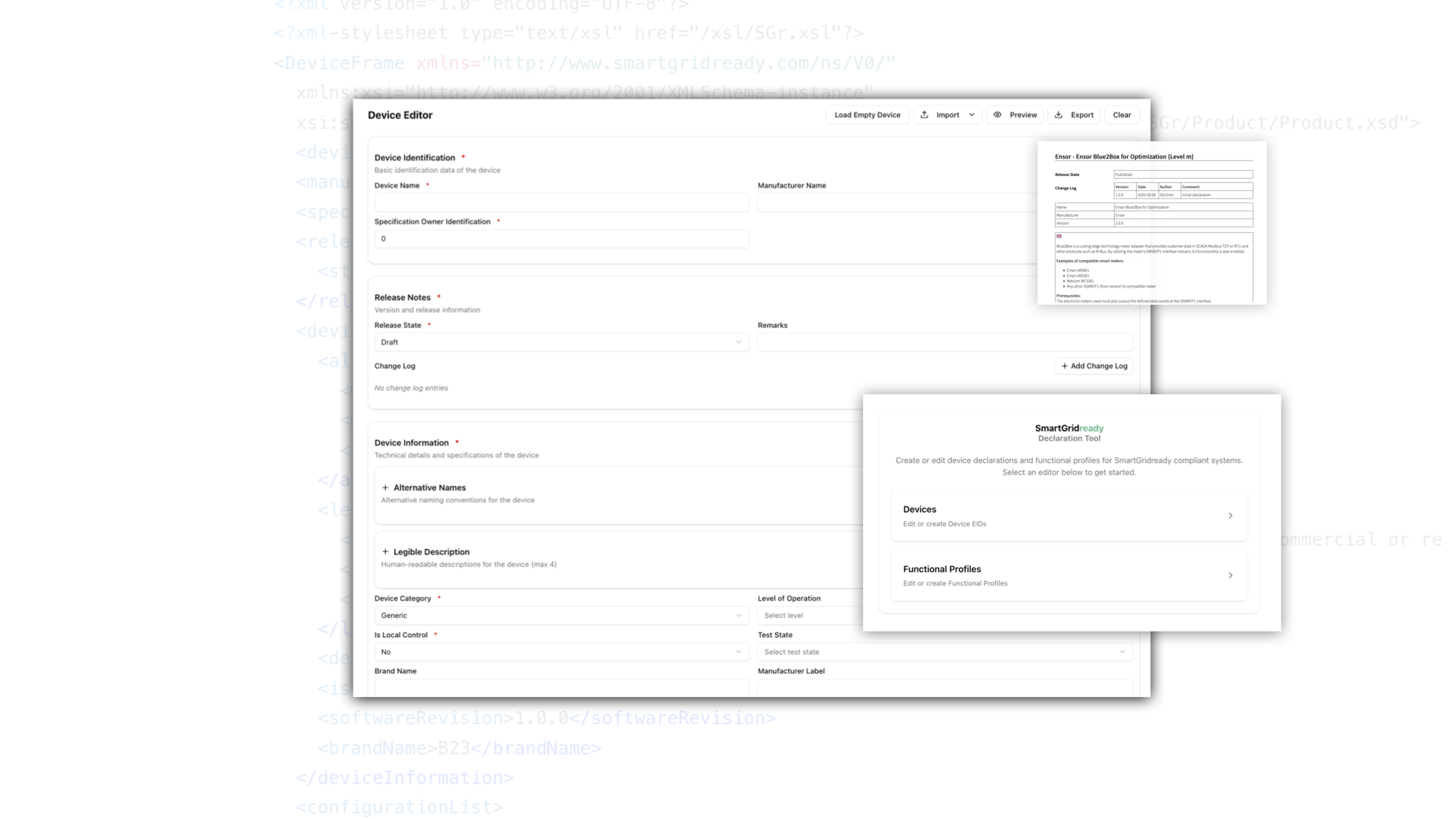Screen dimensions: 1456x819
Task: Click the Preview label text
Action: [1023, 115]
